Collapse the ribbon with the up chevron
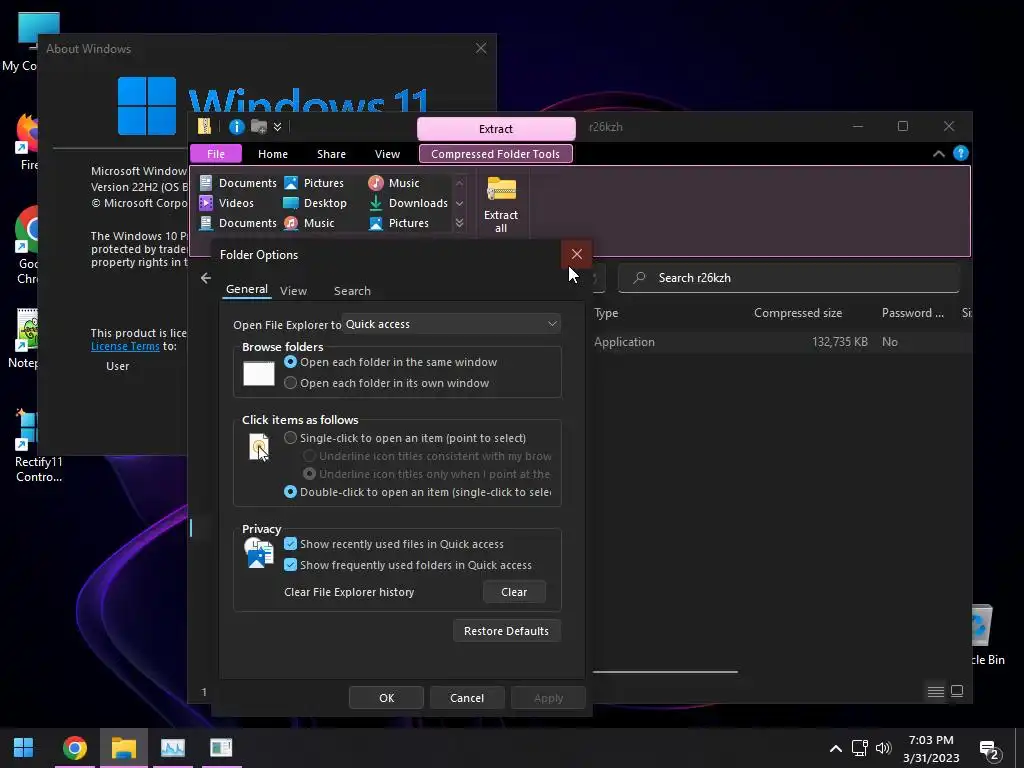This screenshot has width=1024, height=768. [938, 154]
